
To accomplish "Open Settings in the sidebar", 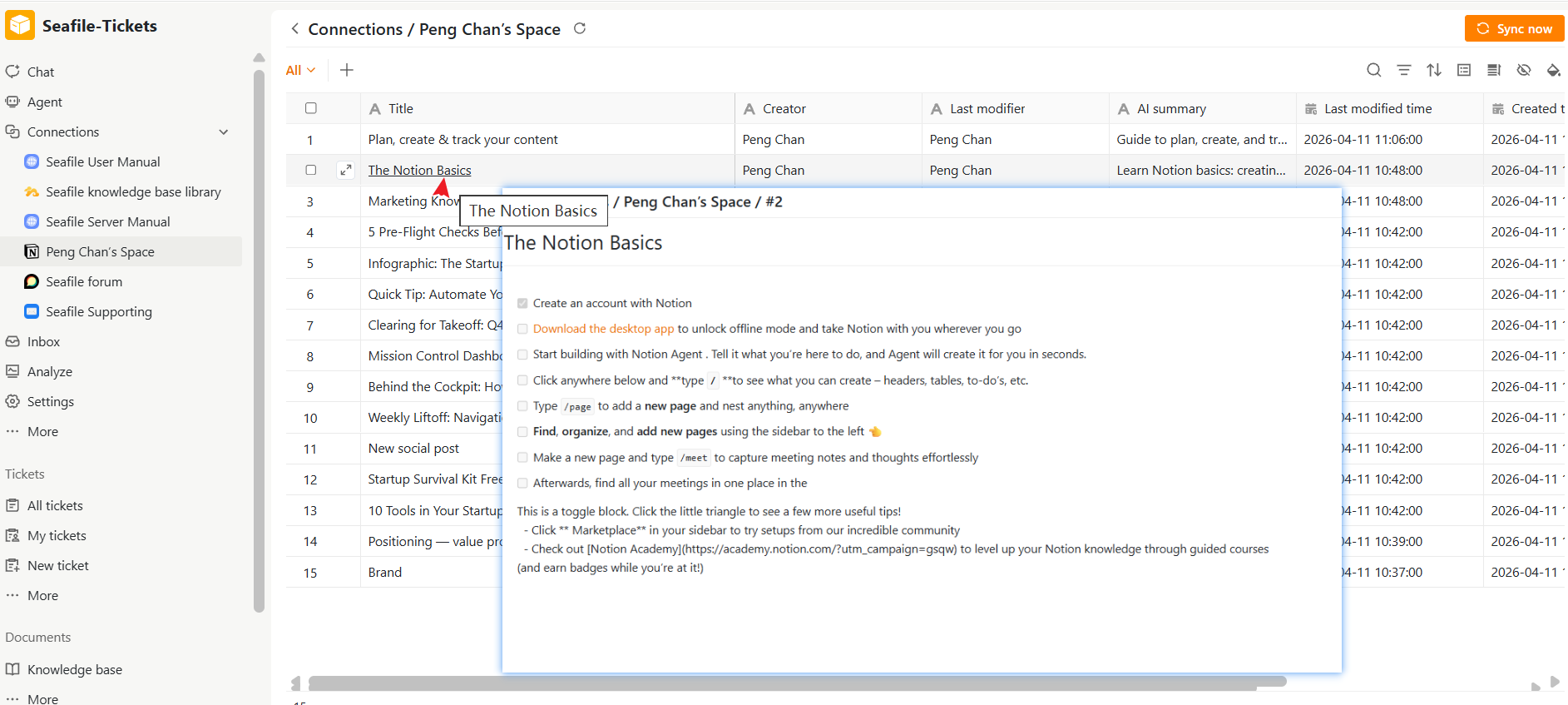I will pos(50,401).
